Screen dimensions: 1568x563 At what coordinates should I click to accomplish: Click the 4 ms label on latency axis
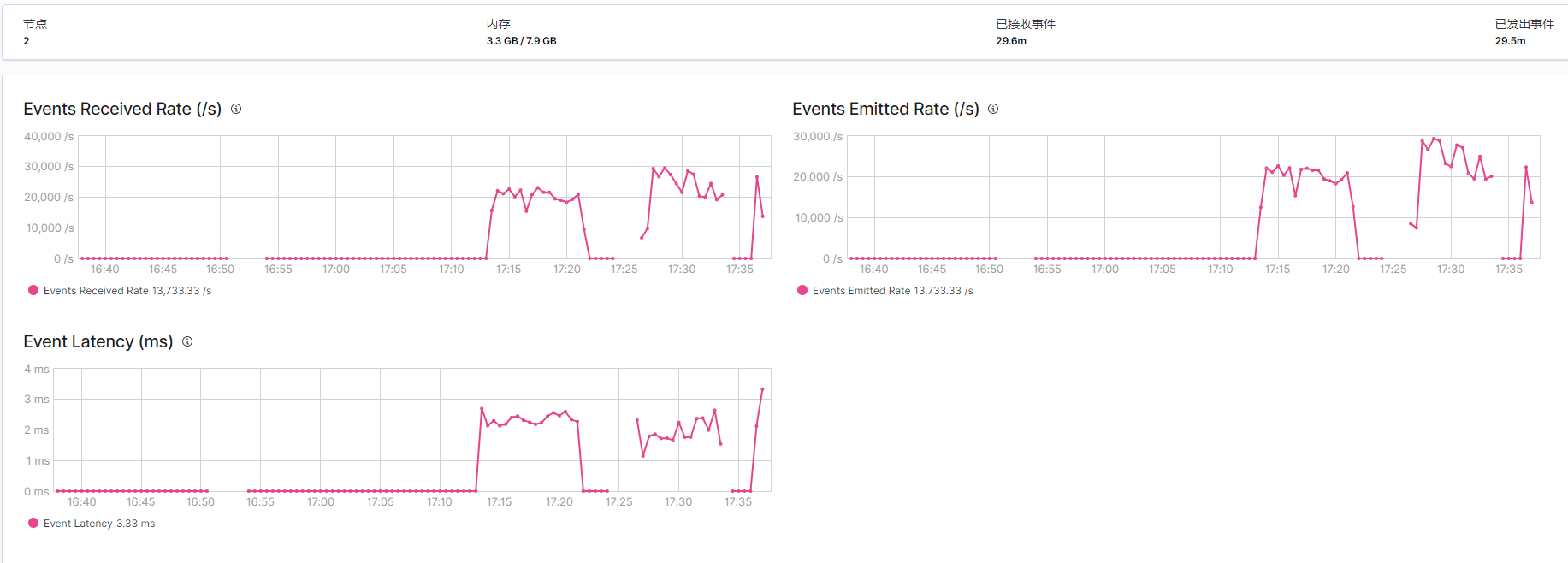[x=37, y=369]
